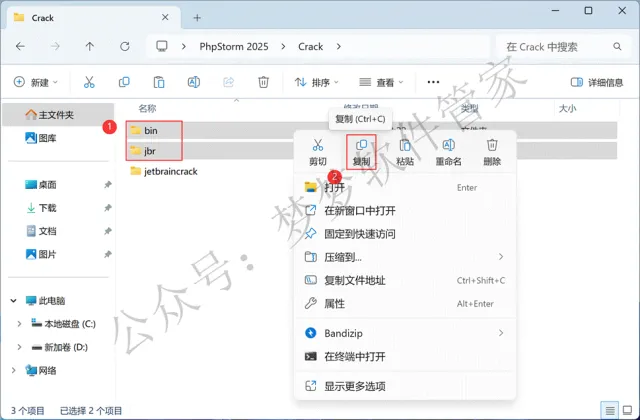Click chevron after Crack in address bar
This screenshot has height=420, width=640.
point(339,47)
